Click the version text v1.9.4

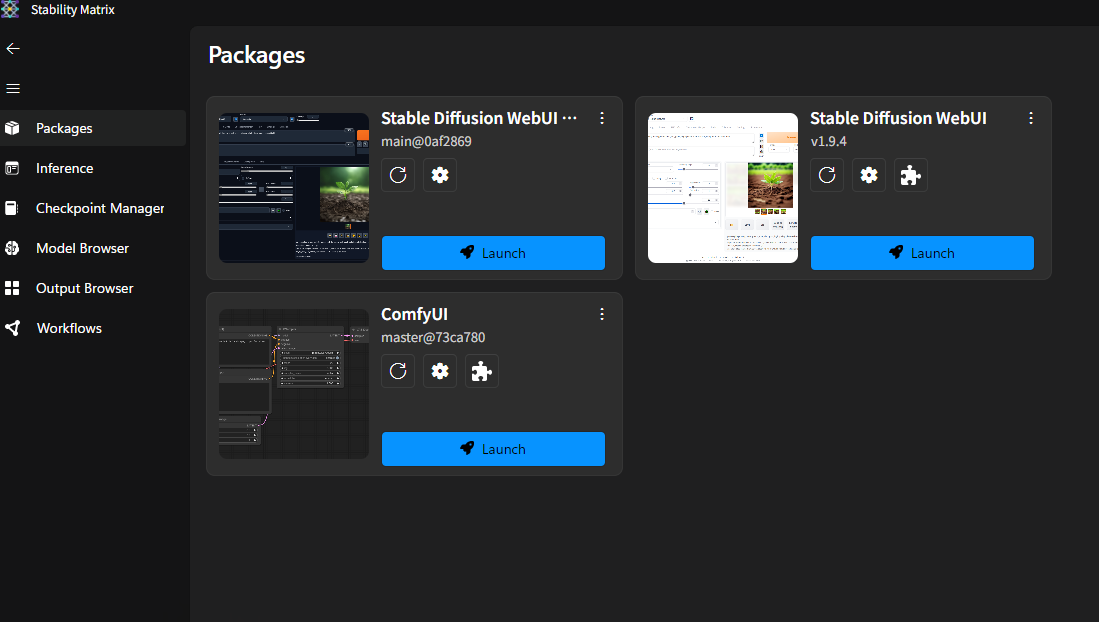click(x=828, y=141)
